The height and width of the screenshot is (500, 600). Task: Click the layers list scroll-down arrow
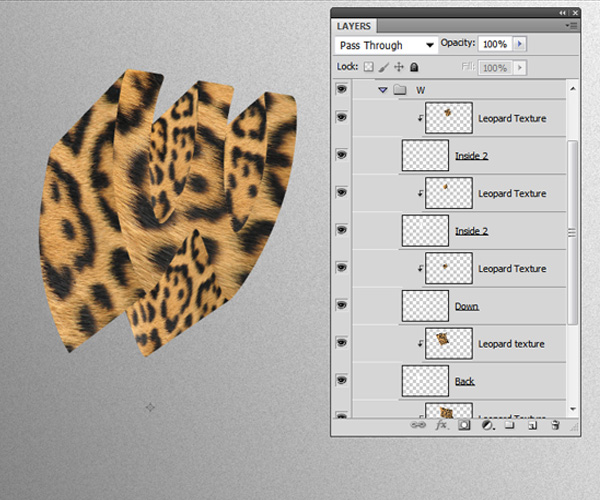tap(573, 409)
